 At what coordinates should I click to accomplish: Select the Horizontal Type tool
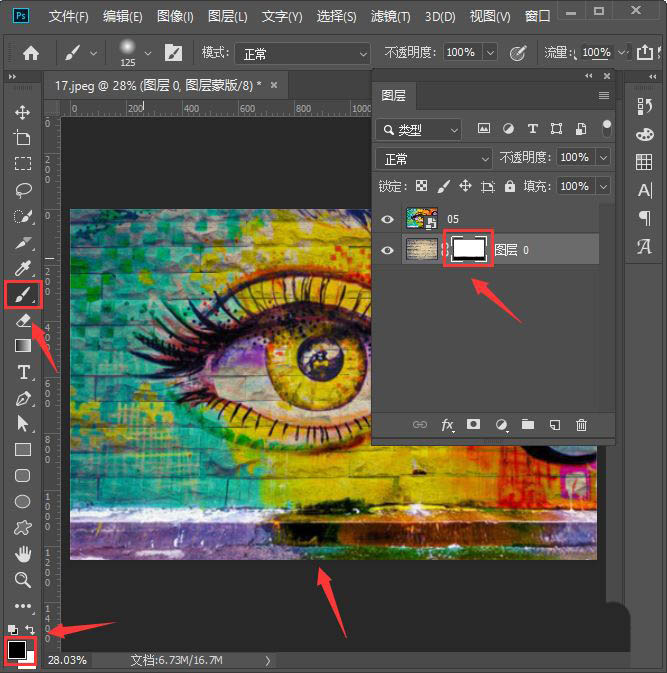coord(24,372)
